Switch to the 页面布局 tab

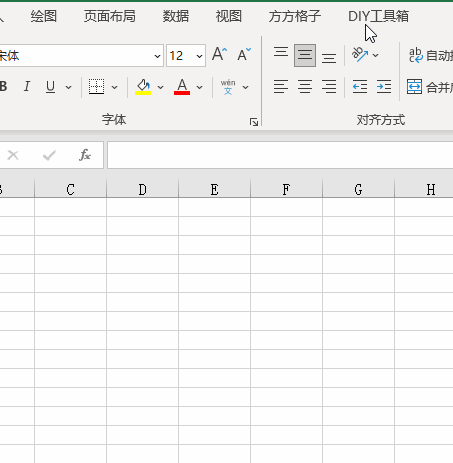110,16
